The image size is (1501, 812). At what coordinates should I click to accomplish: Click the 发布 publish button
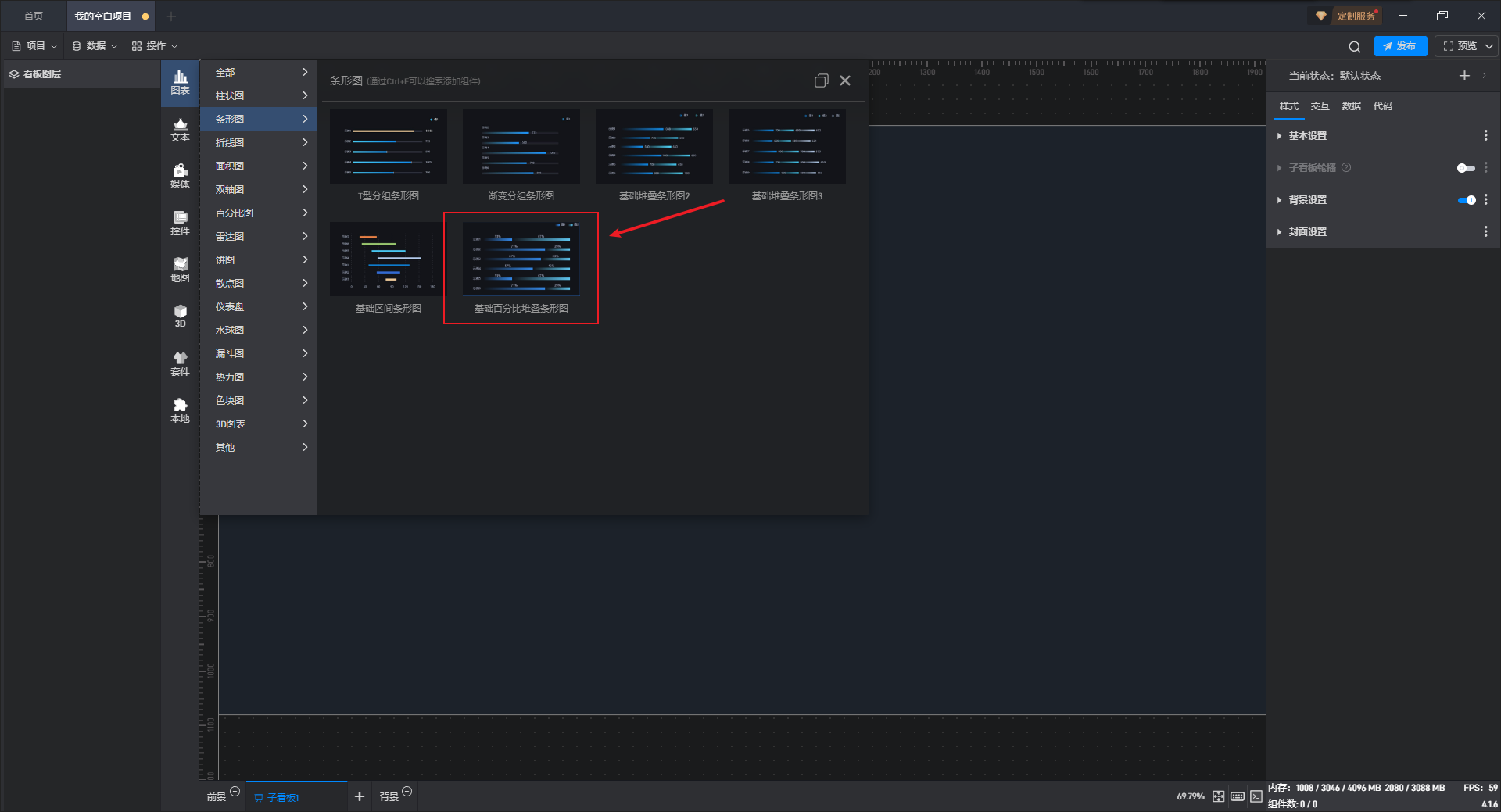pyautogui.click(x=1399, y=46)
